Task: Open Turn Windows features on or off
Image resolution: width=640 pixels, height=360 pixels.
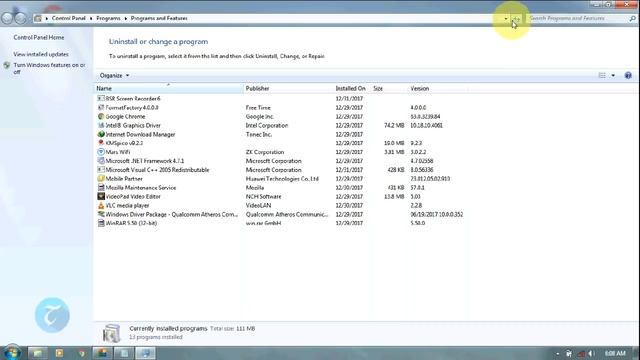Action: [x=49, y=68]
